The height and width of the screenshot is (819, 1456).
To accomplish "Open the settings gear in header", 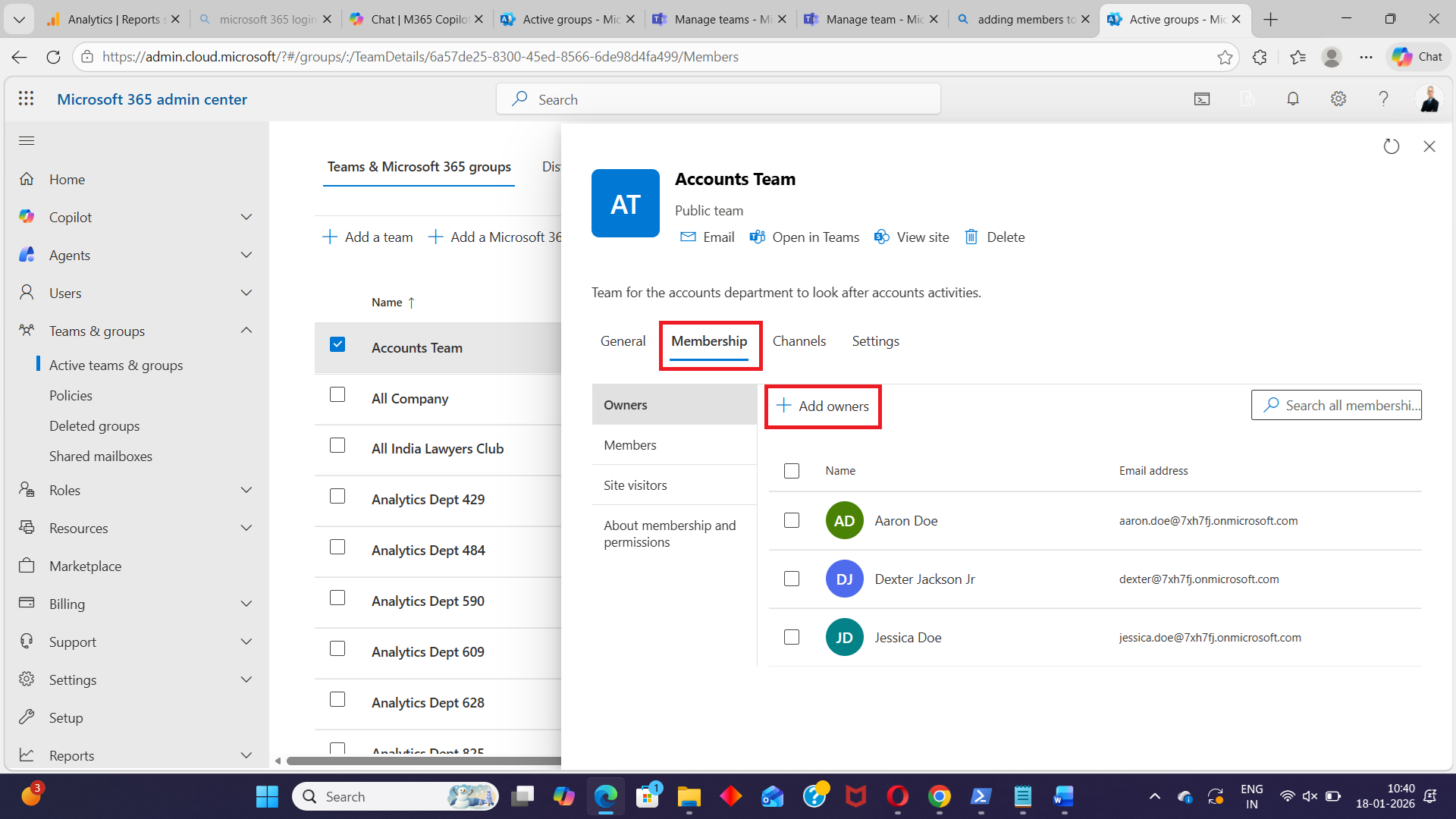I will pos(1338,99).
